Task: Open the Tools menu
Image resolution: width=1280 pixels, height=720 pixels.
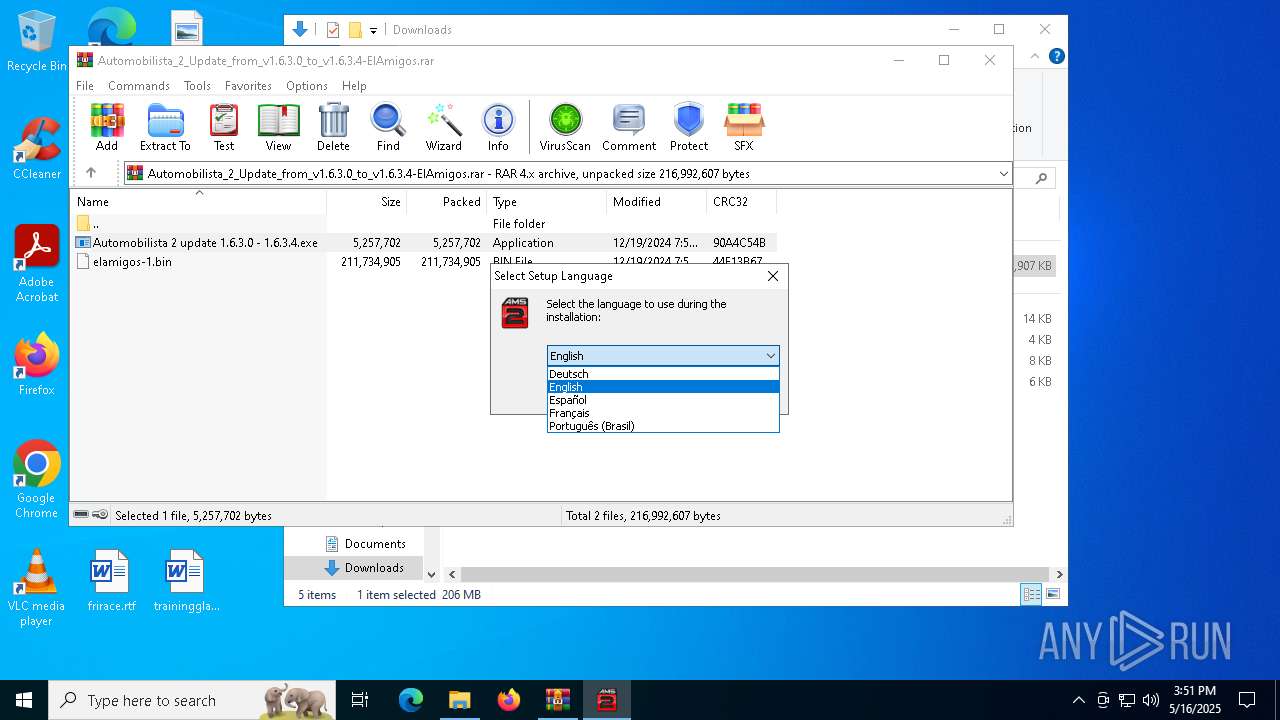Action: [x=197, y=86]
